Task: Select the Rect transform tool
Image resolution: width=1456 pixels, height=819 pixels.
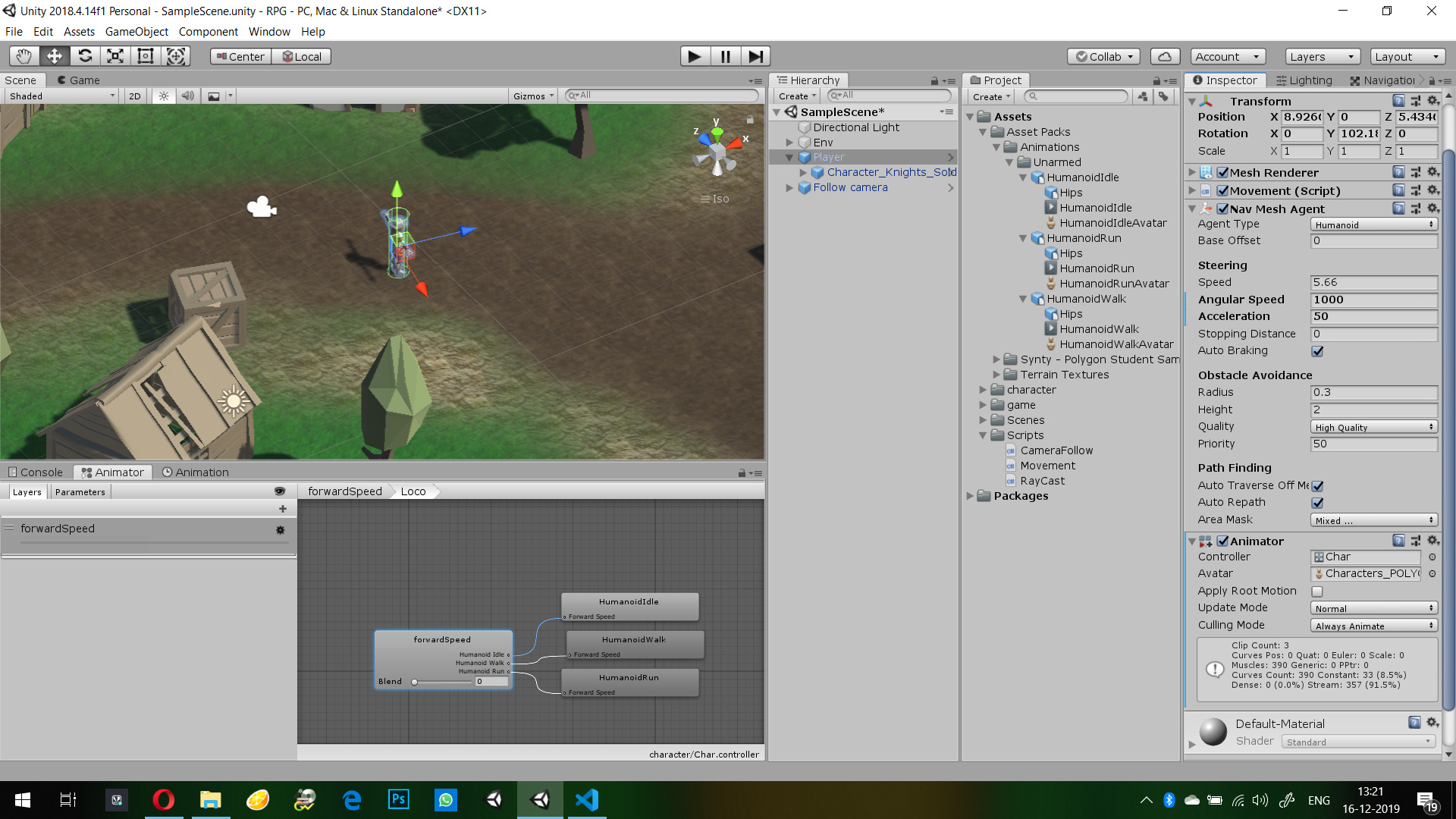Action: (x=145, y=55)
